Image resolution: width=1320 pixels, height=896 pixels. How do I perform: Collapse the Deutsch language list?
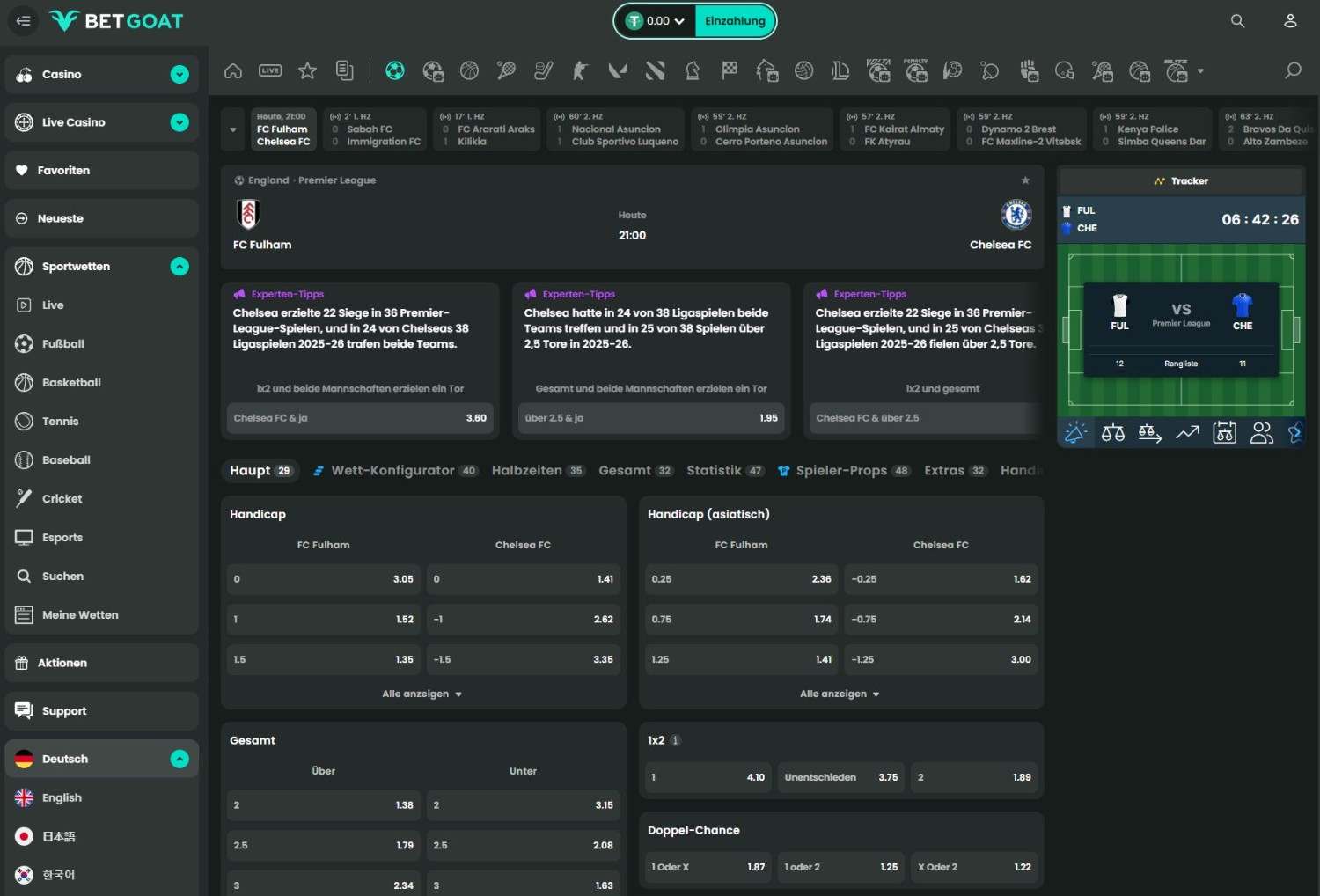180,759
